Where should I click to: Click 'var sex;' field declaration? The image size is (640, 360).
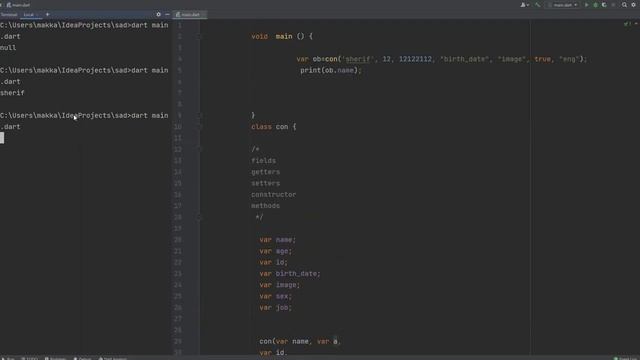click(276, 296)
